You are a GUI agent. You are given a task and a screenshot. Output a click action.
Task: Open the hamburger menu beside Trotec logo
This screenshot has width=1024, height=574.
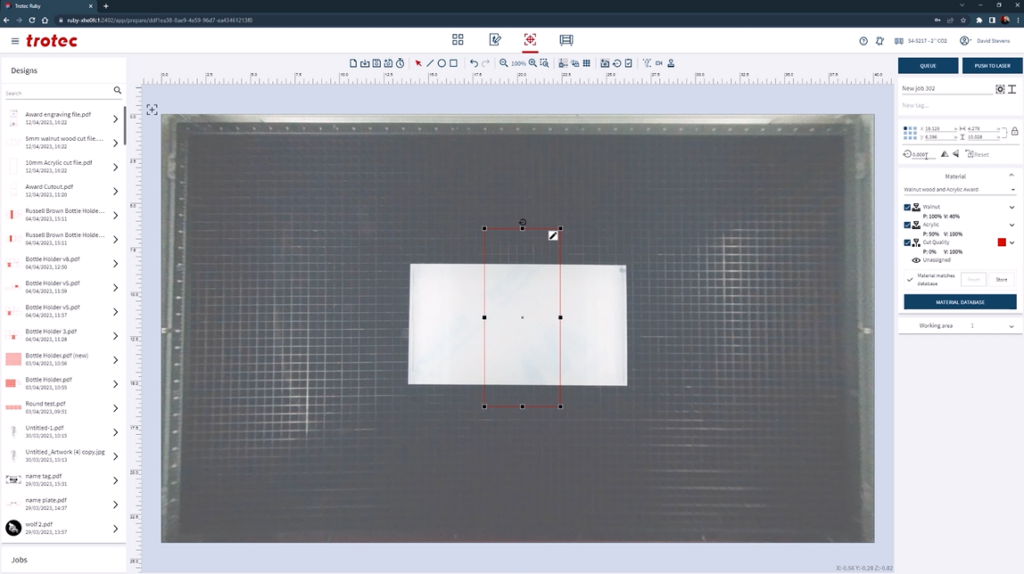tap(15, 41)
